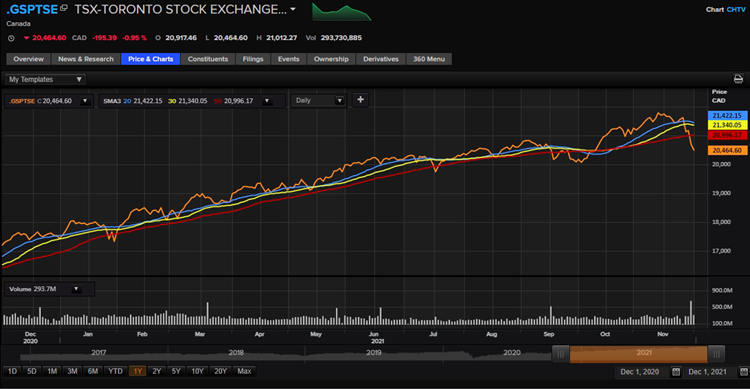Select the 2Y time range button
Image resolution: width=750 pixels, height=389 pixels.
point(156,371)
